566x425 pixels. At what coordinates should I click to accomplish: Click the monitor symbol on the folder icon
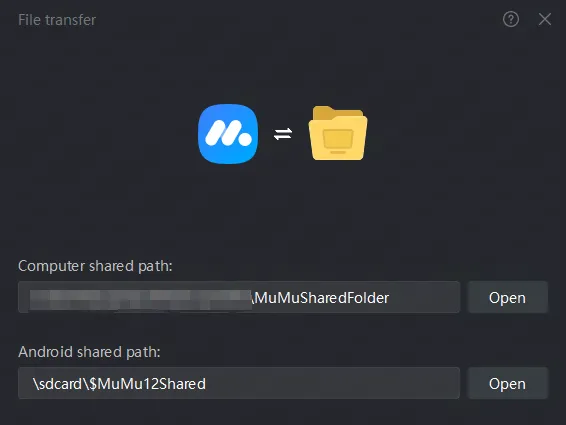pyautogui.click(x=338, y=140)
